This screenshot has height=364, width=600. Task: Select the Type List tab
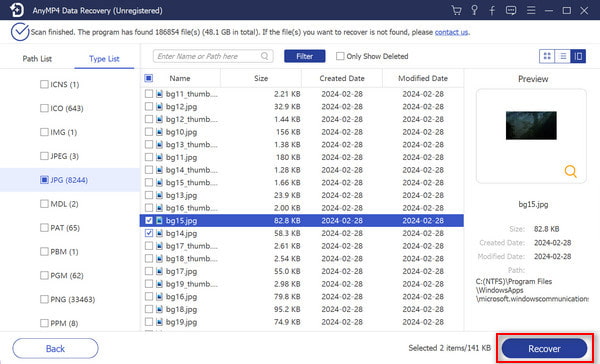click(x=104, y=59)
